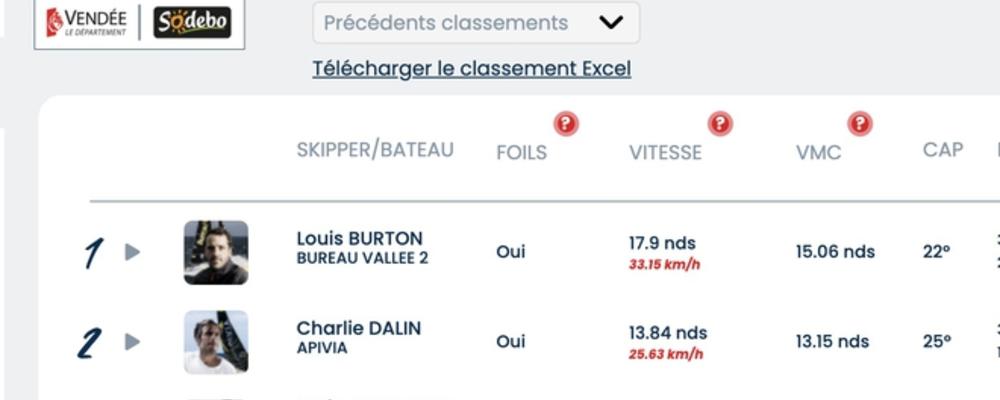Screen dimensions: 1000x400
Task: Open the Précédents classements dropdown
Action: click(x=476, y=23)
